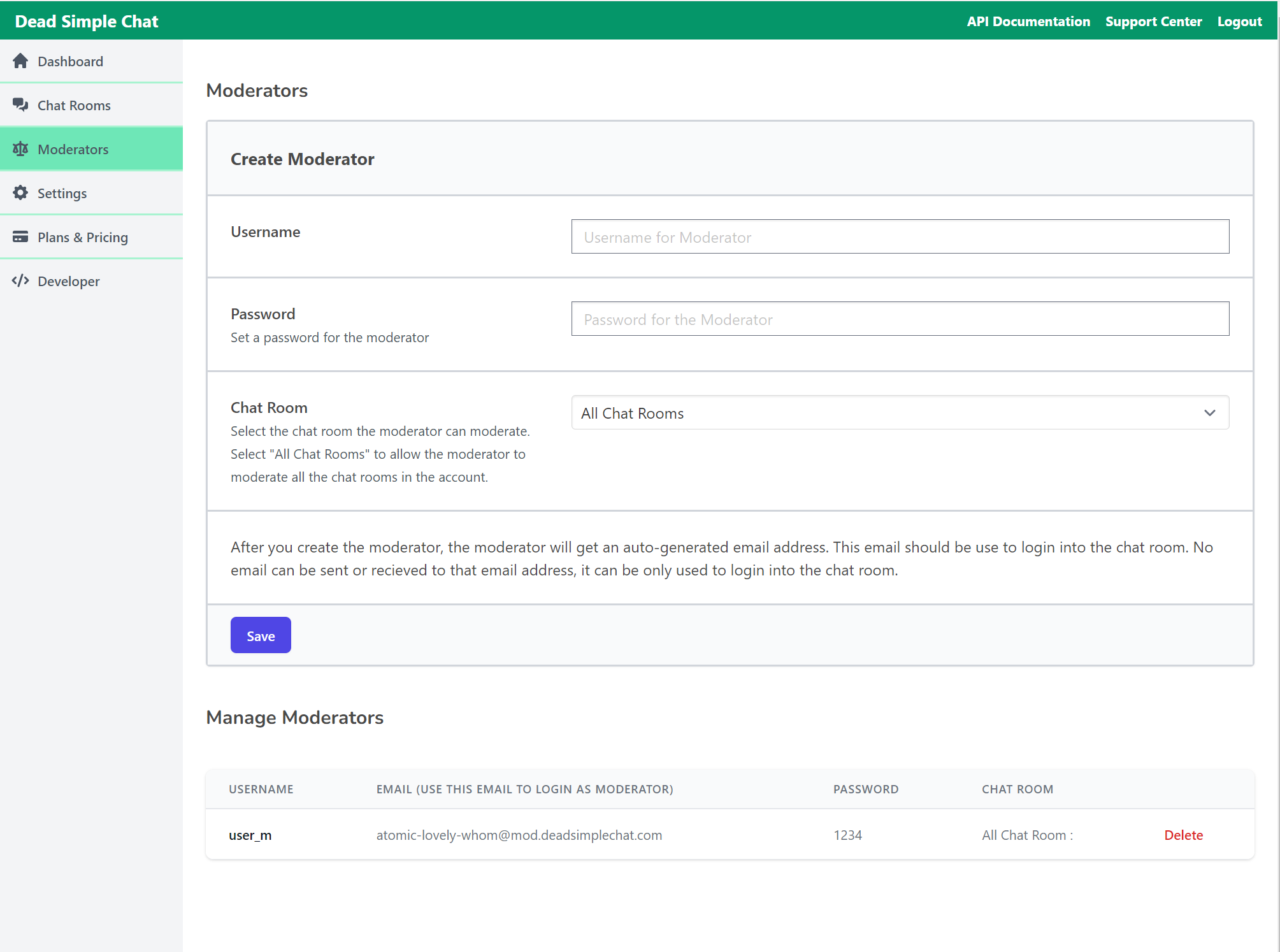Visit the Support Center

pos(1153,21)
